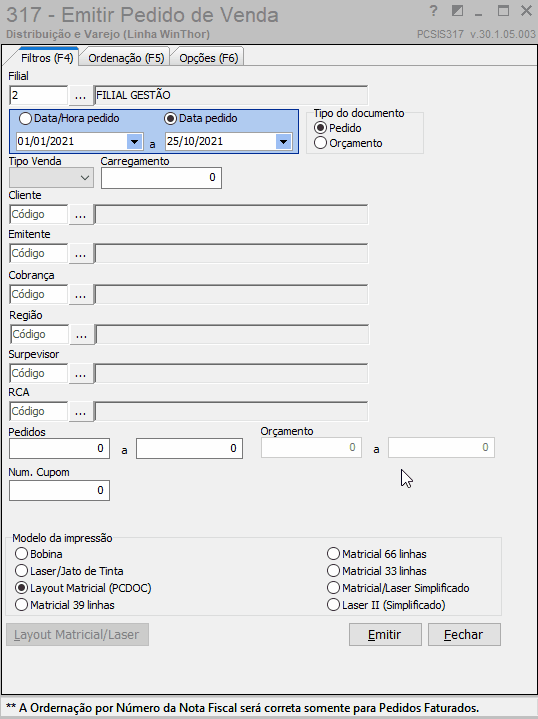The height and width of the screenshot is (719, 538).
Task: Switch to Ordenação (F5) tab
Action: (126, 58)
